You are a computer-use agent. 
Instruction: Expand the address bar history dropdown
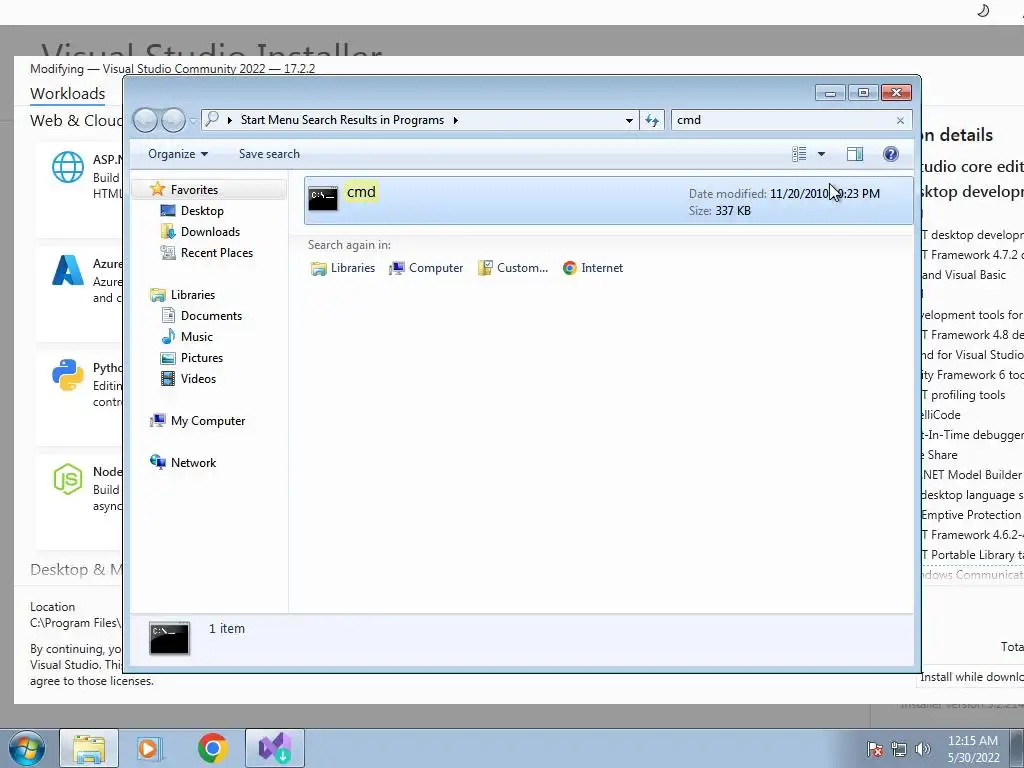pyautogui.click(x=629, y=120)
